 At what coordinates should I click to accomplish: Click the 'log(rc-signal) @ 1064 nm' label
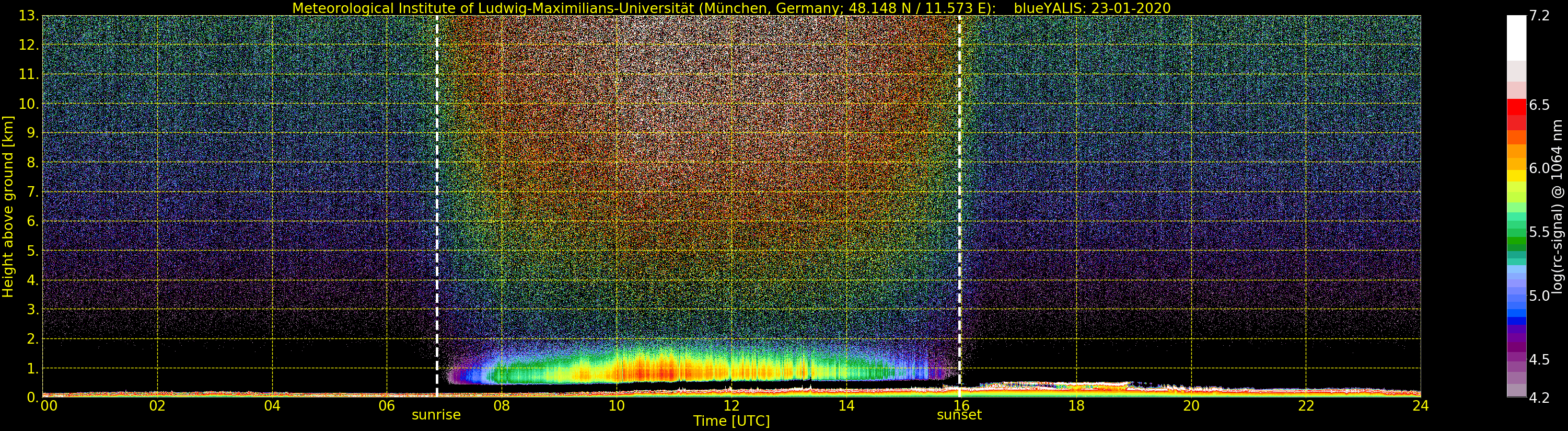(1558, 207)
